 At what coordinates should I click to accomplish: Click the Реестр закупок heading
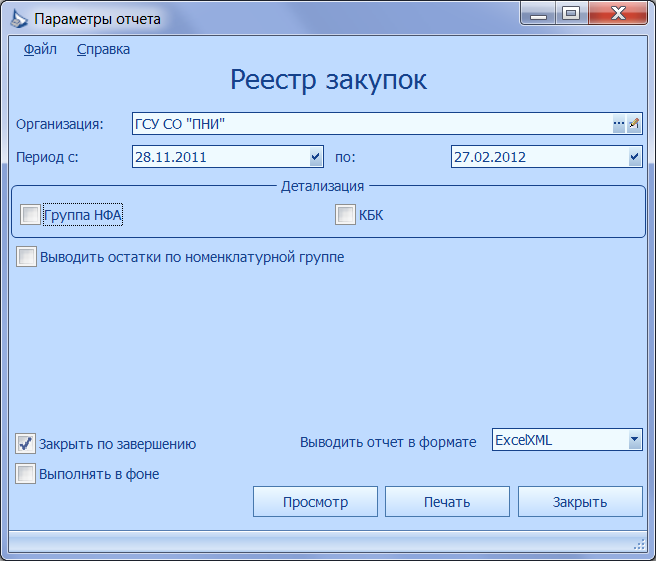coord(328,79)
